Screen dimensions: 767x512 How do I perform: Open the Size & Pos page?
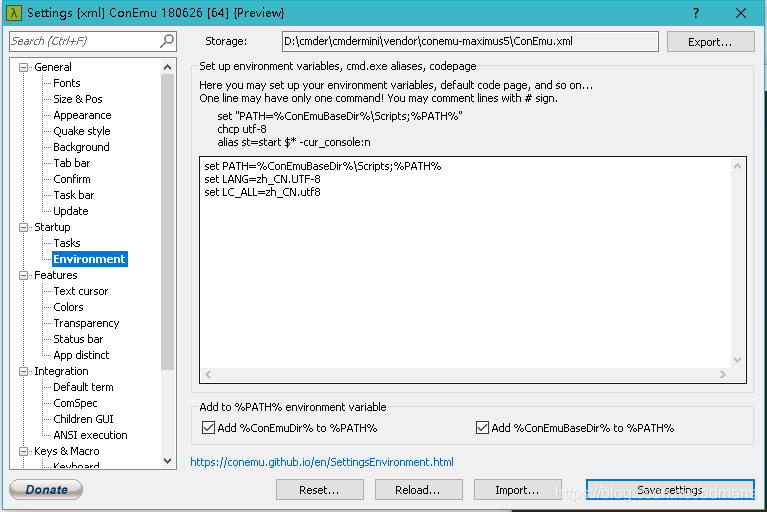[78, 99]
